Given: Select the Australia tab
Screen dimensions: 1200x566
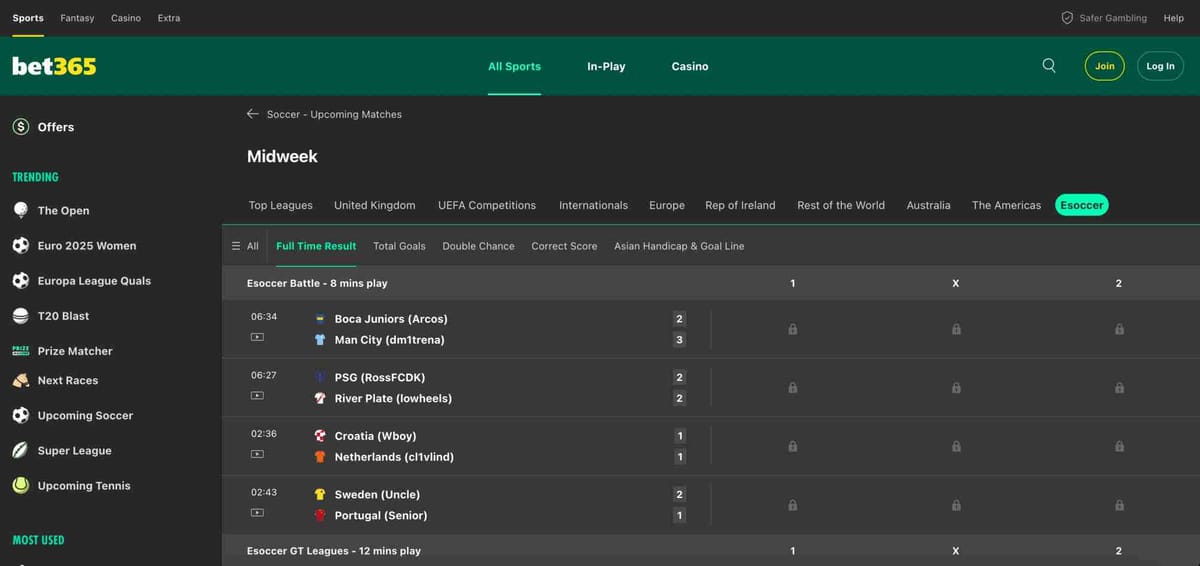Looking at the screenshot, I should (928, 205).
